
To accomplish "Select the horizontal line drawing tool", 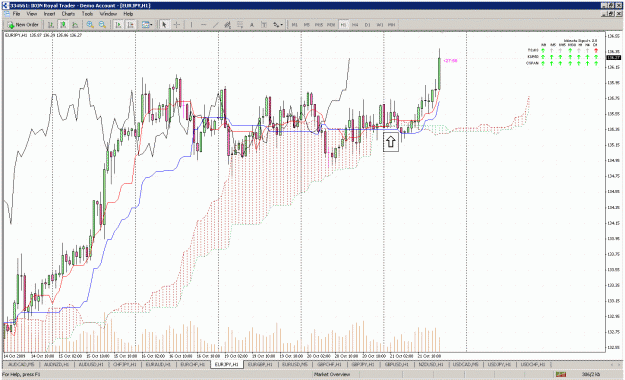I will [204, 25].
